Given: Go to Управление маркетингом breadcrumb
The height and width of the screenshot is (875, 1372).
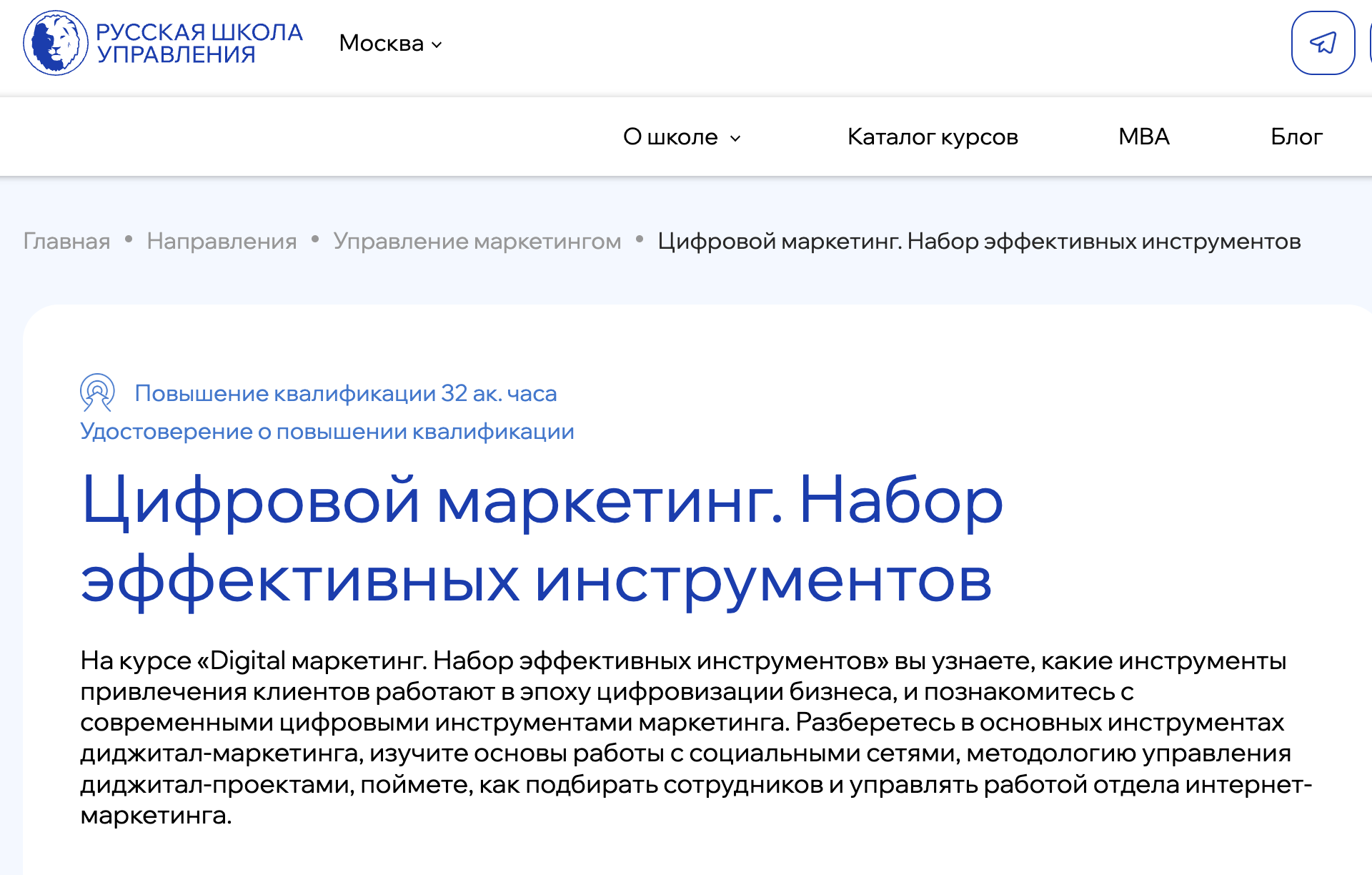Looking at the screenshot, I should (x=477, y=242).
